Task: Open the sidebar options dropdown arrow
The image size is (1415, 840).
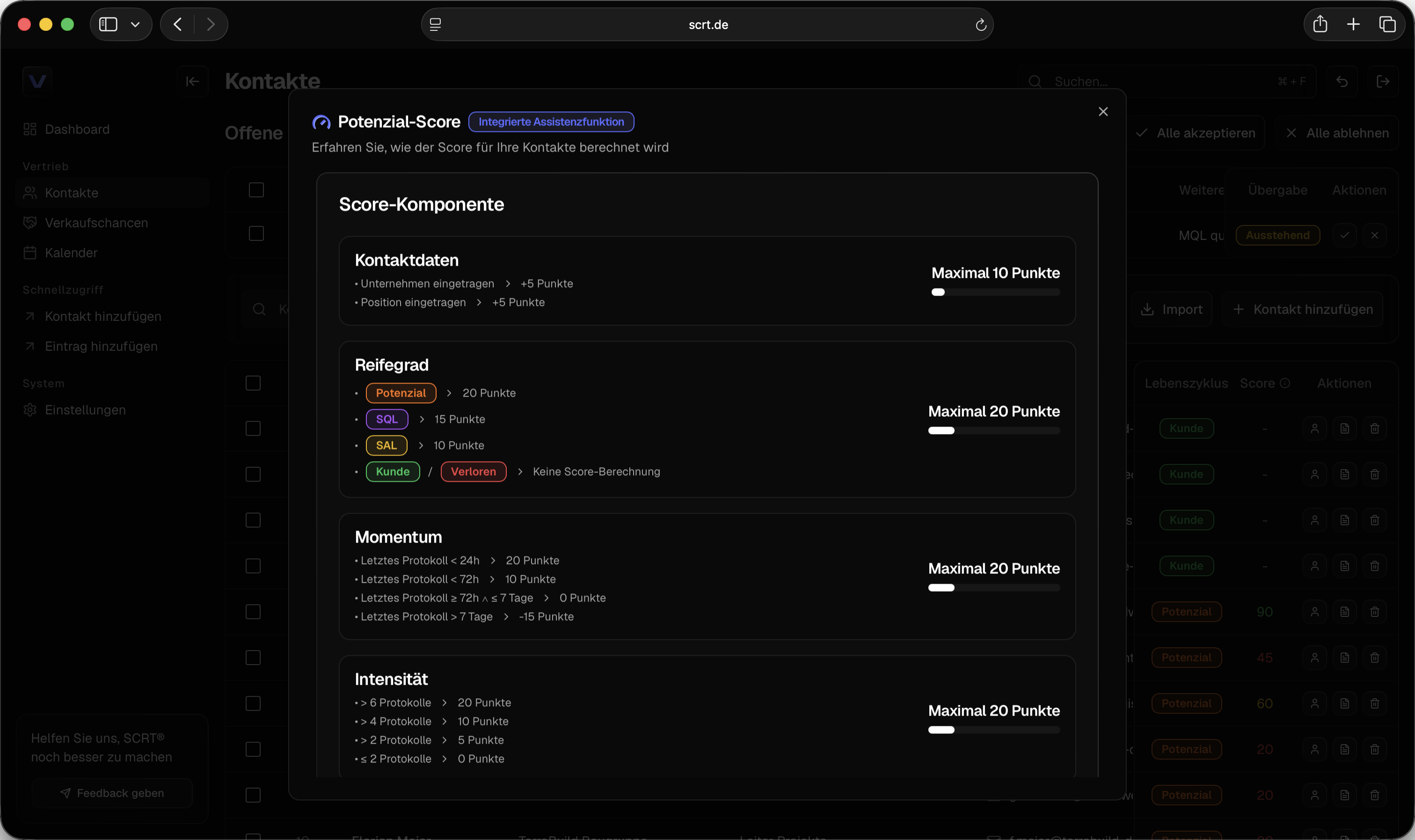Action: (x=135, y=24)
